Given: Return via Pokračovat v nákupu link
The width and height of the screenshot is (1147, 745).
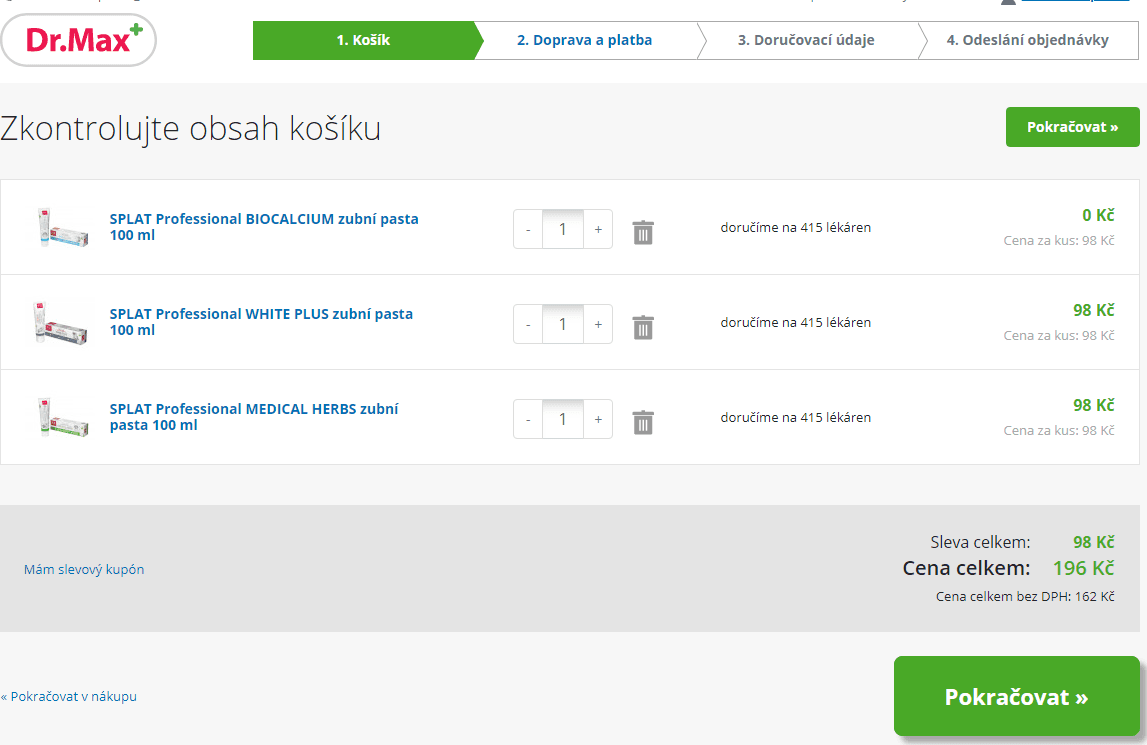Looking at the screenshot, I should (69, 696).
